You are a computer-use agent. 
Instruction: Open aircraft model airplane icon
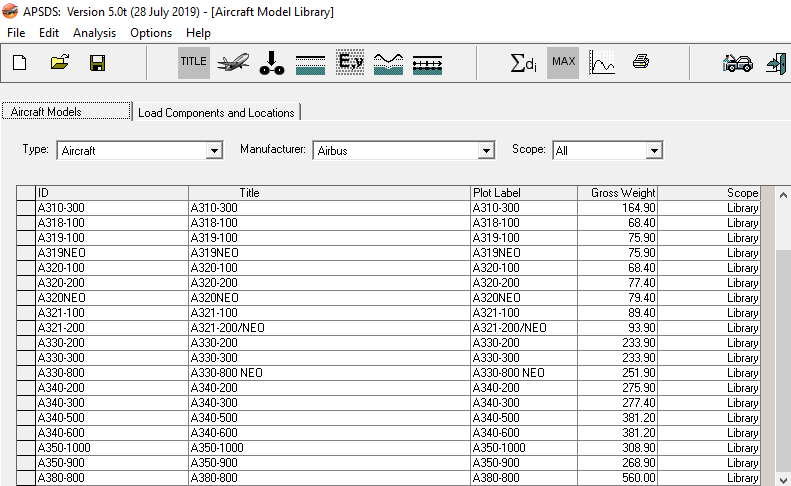point(233,63)
